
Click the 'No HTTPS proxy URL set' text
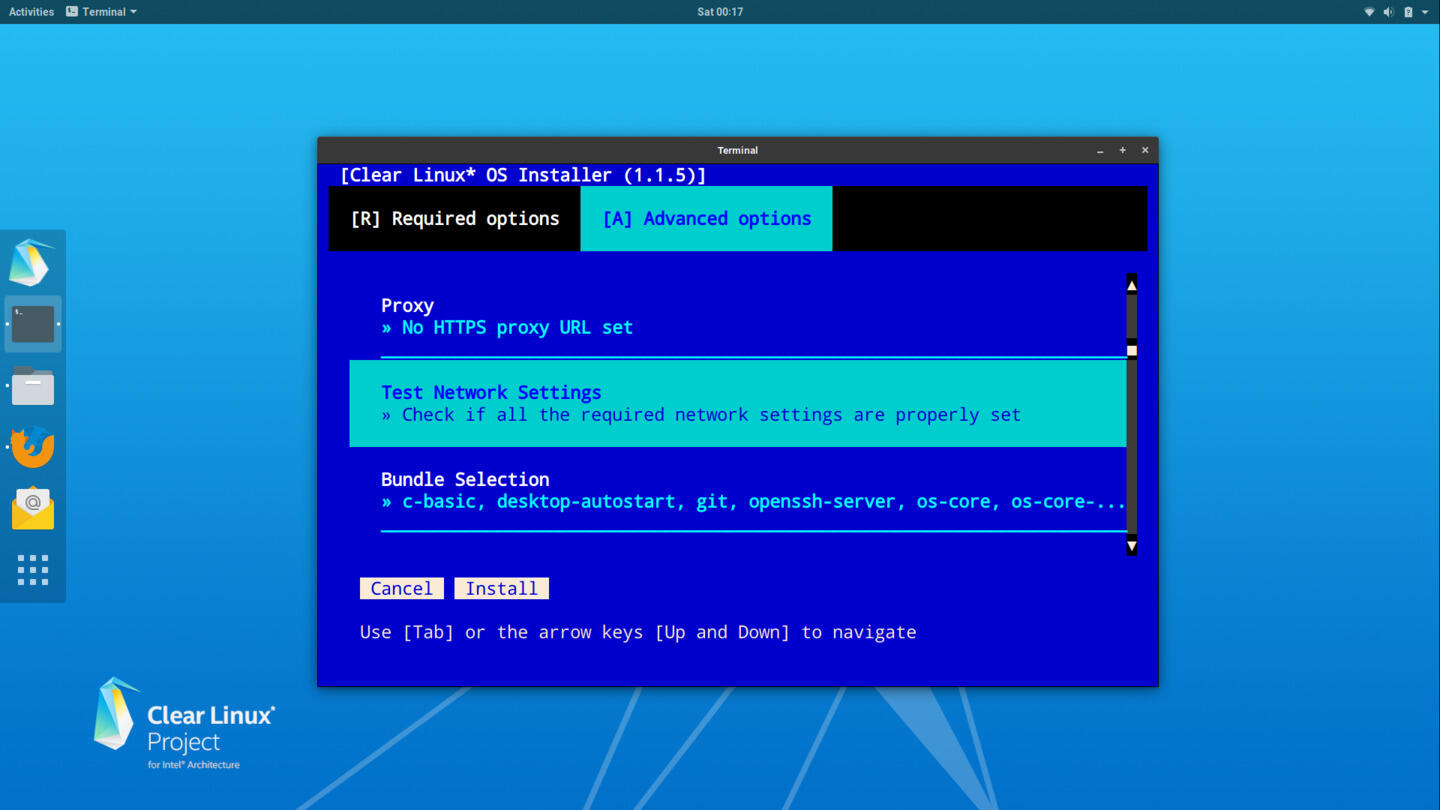coord(517,327)
